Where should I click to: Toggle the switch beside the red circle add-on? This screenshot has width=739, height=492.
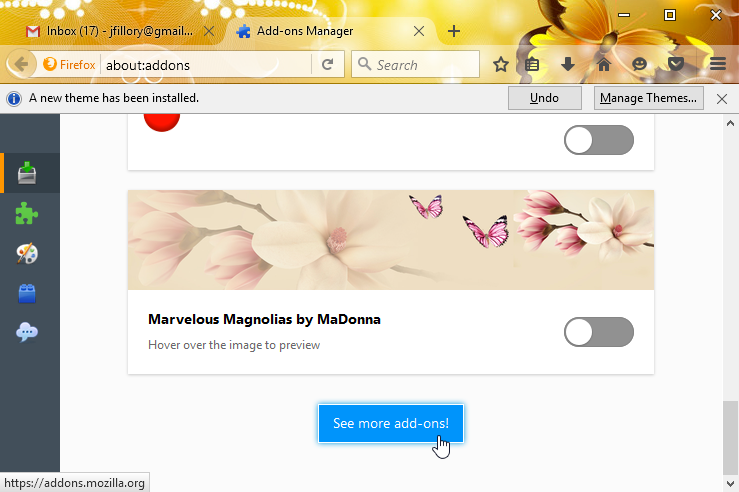[599, 140]
